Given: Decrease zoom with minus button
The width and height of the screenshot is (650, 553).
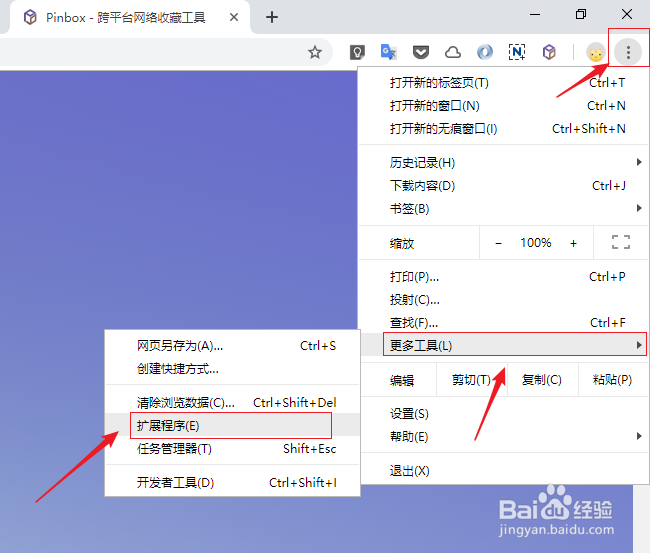Looking at the screenshot, I should tap(498, 243).
